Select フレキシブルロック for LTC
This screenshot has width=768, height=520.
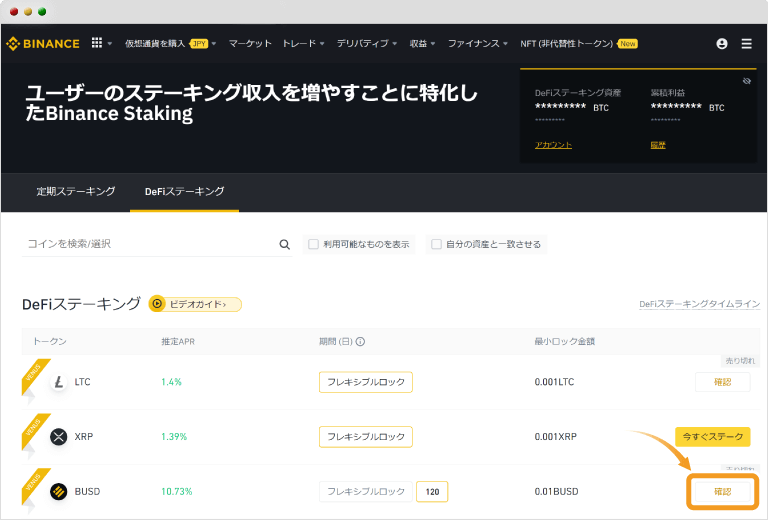(x=366, y=382)
